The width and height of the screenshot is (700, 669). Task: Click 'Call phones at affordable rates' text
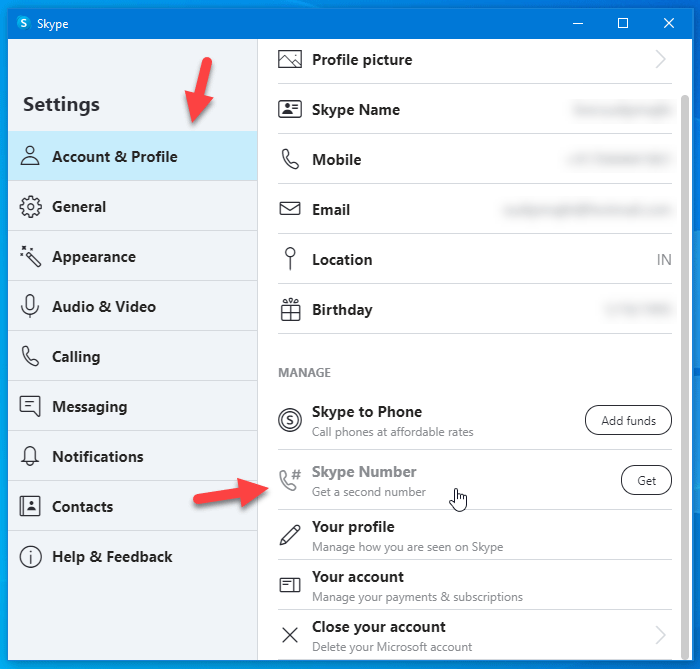[x=392, y=432]
